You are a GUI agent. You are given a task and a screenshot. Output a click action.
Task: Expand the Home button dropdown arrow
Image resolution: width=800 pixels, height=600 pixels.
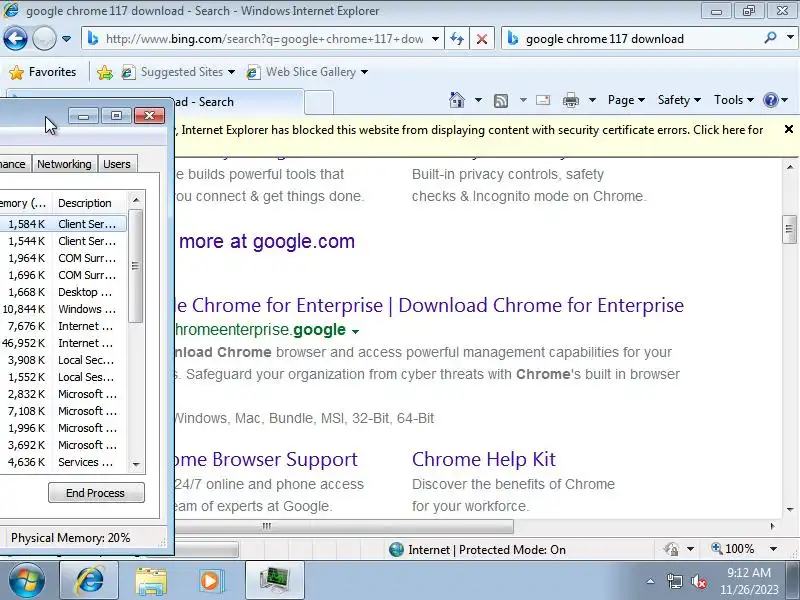tap(478, 100)
